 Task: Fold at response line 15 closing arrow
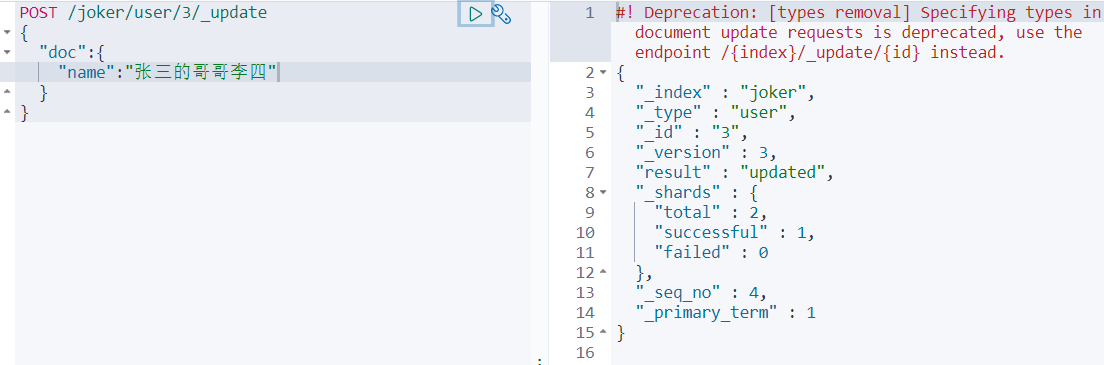(x=603, y=331)
